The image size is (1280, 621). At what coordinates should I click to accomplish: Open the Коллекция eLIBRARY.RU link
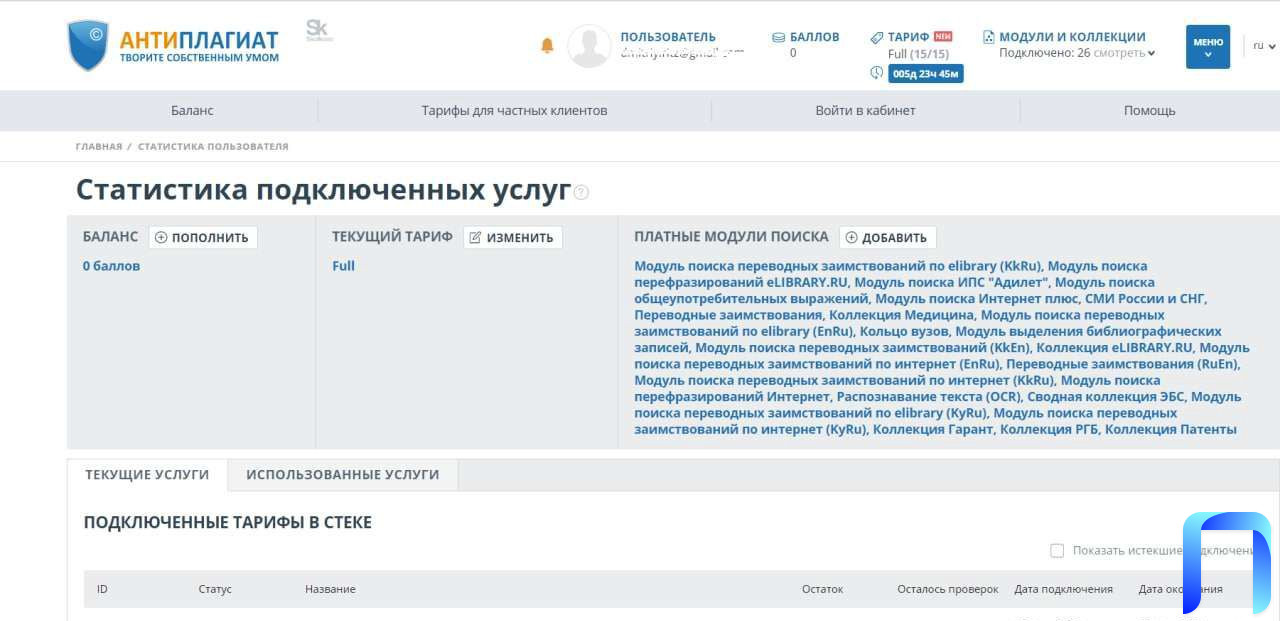tap(1115, 347)
